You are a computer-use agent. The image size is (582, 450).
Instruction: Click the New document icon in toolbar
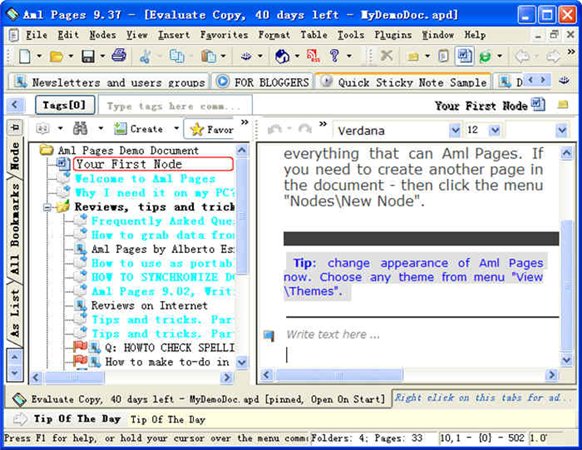pyautogui.click(x=25, y=56)
